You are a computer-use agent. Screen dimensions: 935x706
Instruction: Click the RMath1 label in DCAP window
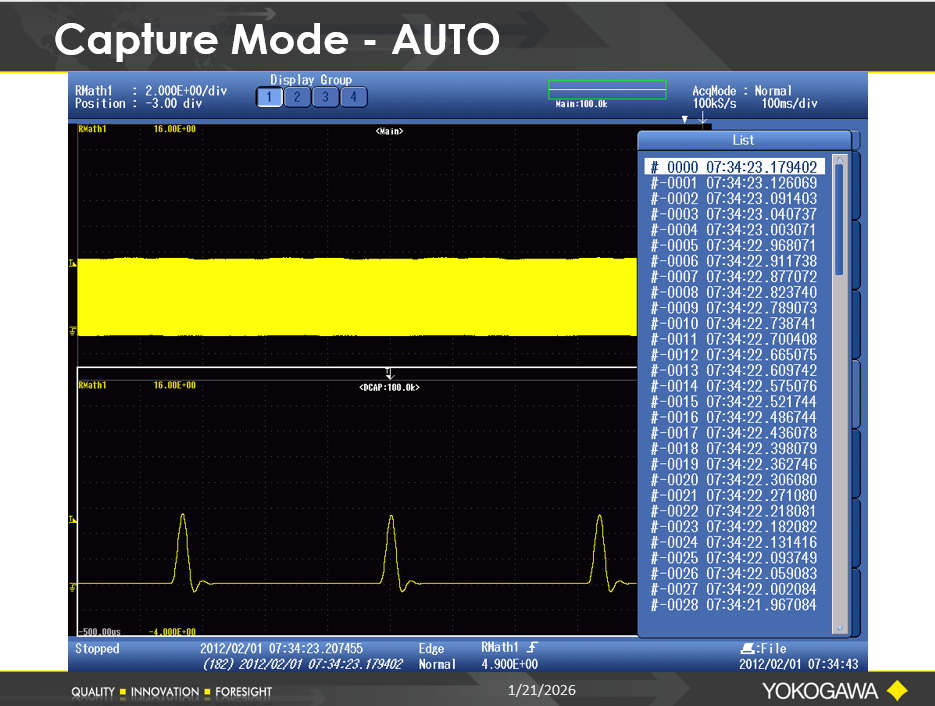pos(93,385)
